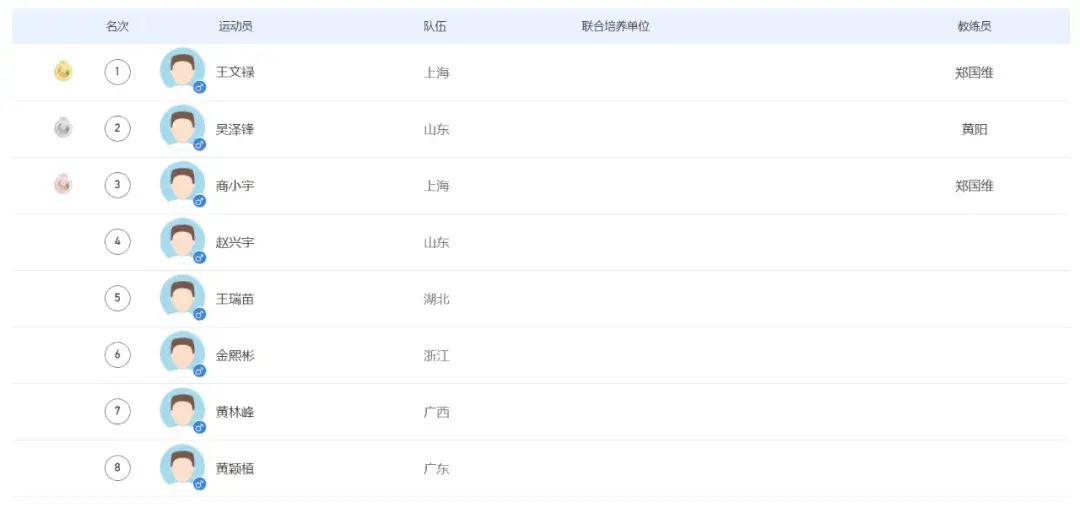This screenshot has height=508, width=1080.
Task: Select the avatar of athlete 商小宇
Action: pos(183,183)
